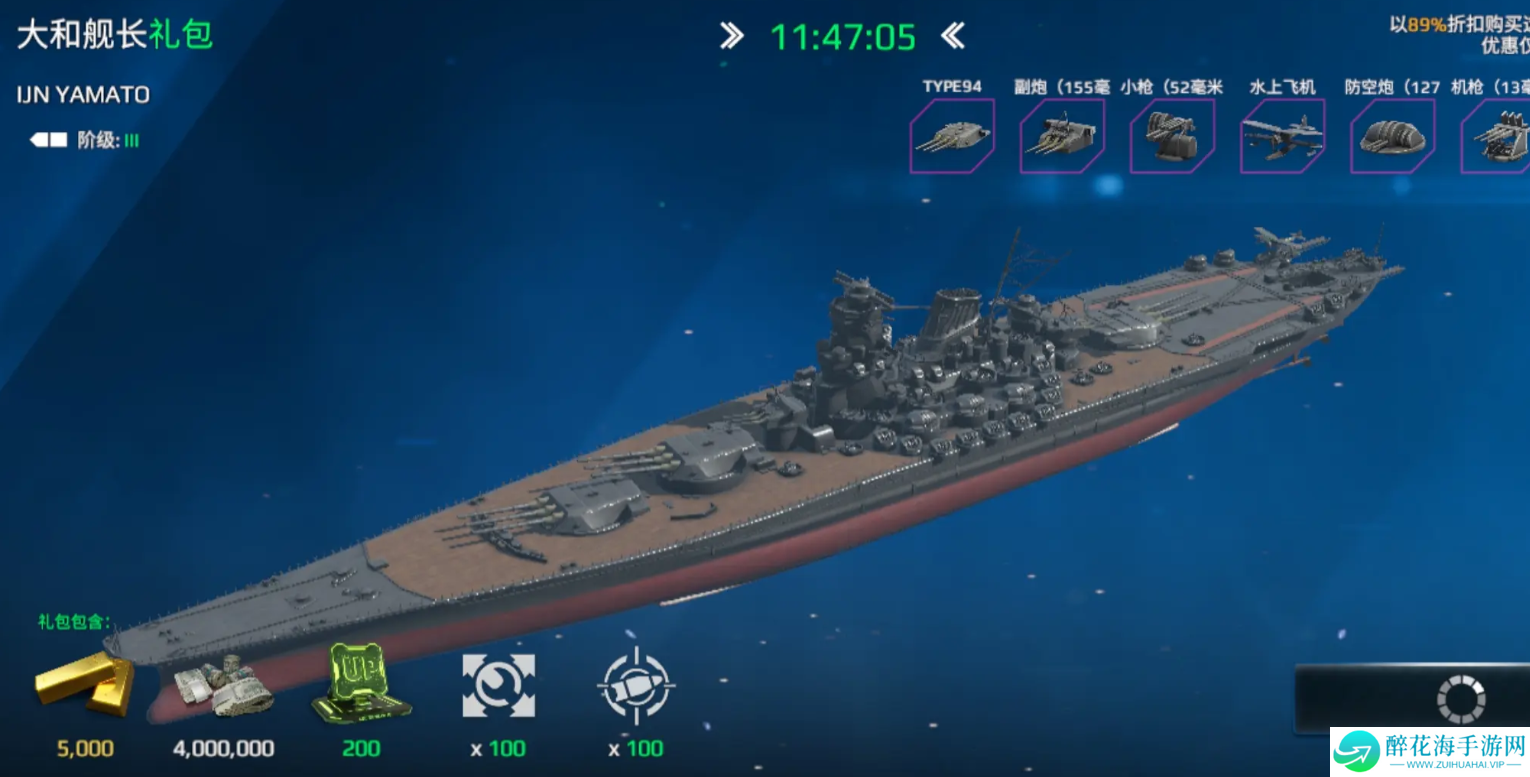Click the IJN YAMATO ship name
The image size is (1530, 777).
click(x=83, y=95)
